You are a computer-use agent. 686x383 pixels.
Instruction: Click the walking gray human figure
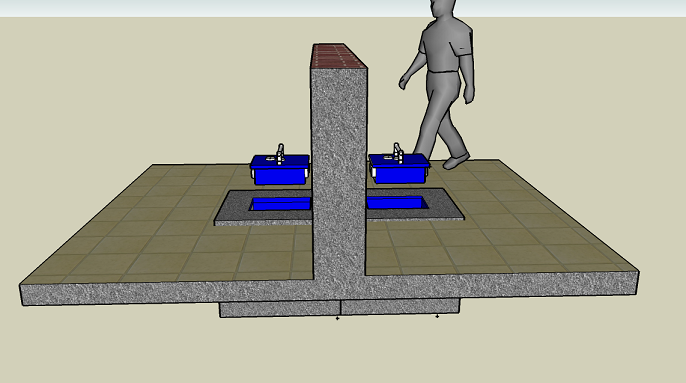(439, 83)
